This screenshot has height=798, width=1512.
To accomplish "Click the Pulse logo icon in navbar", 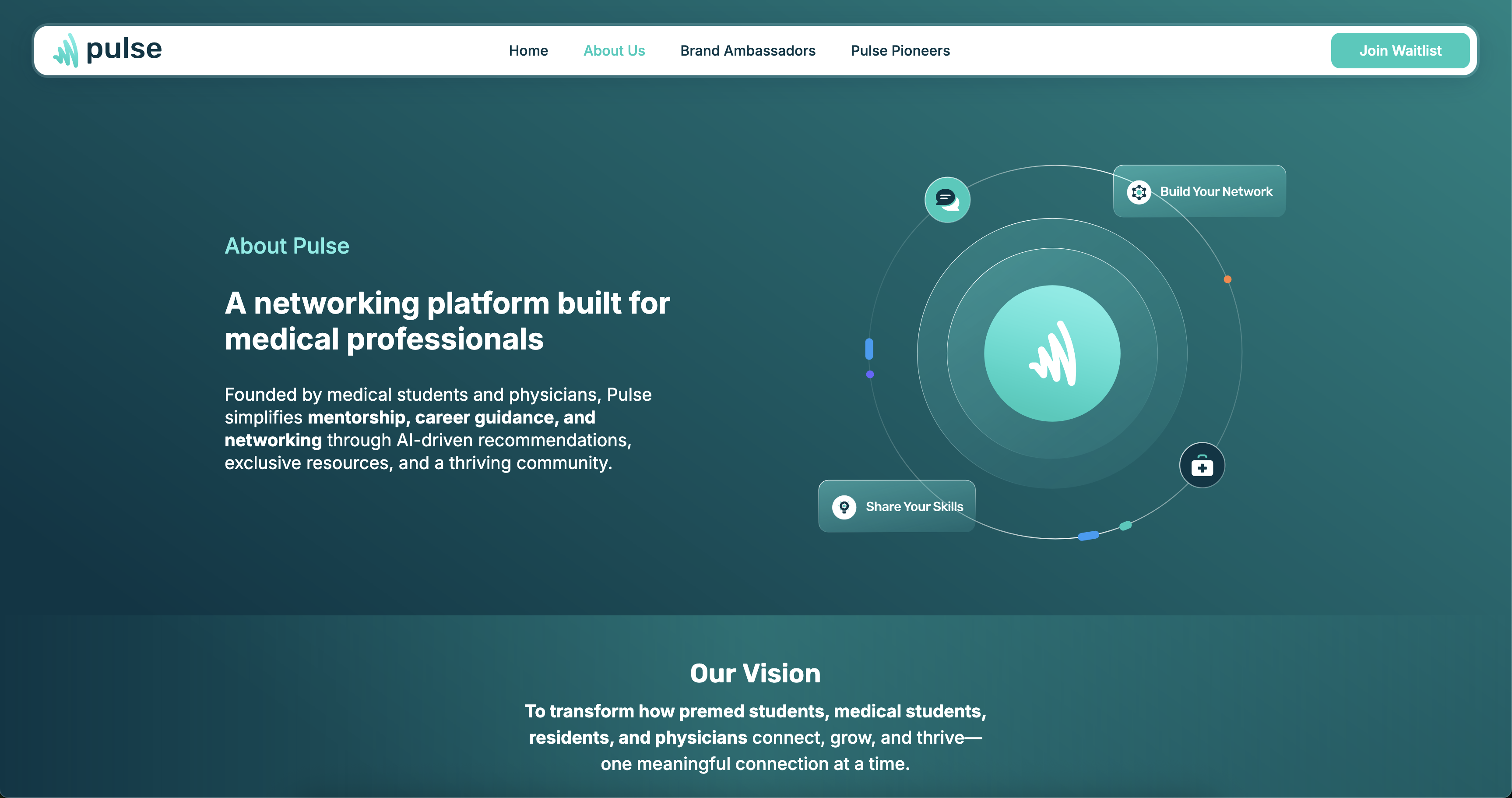I will (66, 50).
